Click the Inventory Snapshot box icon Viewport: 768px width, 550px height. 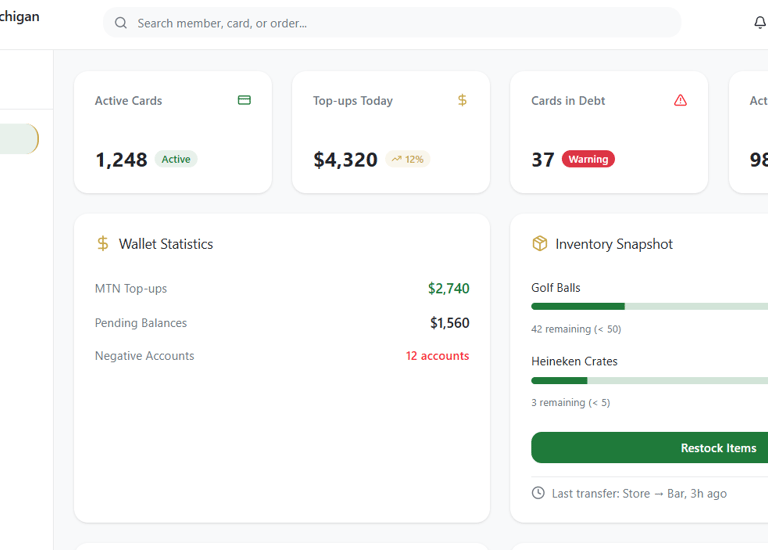pos(539,244)
